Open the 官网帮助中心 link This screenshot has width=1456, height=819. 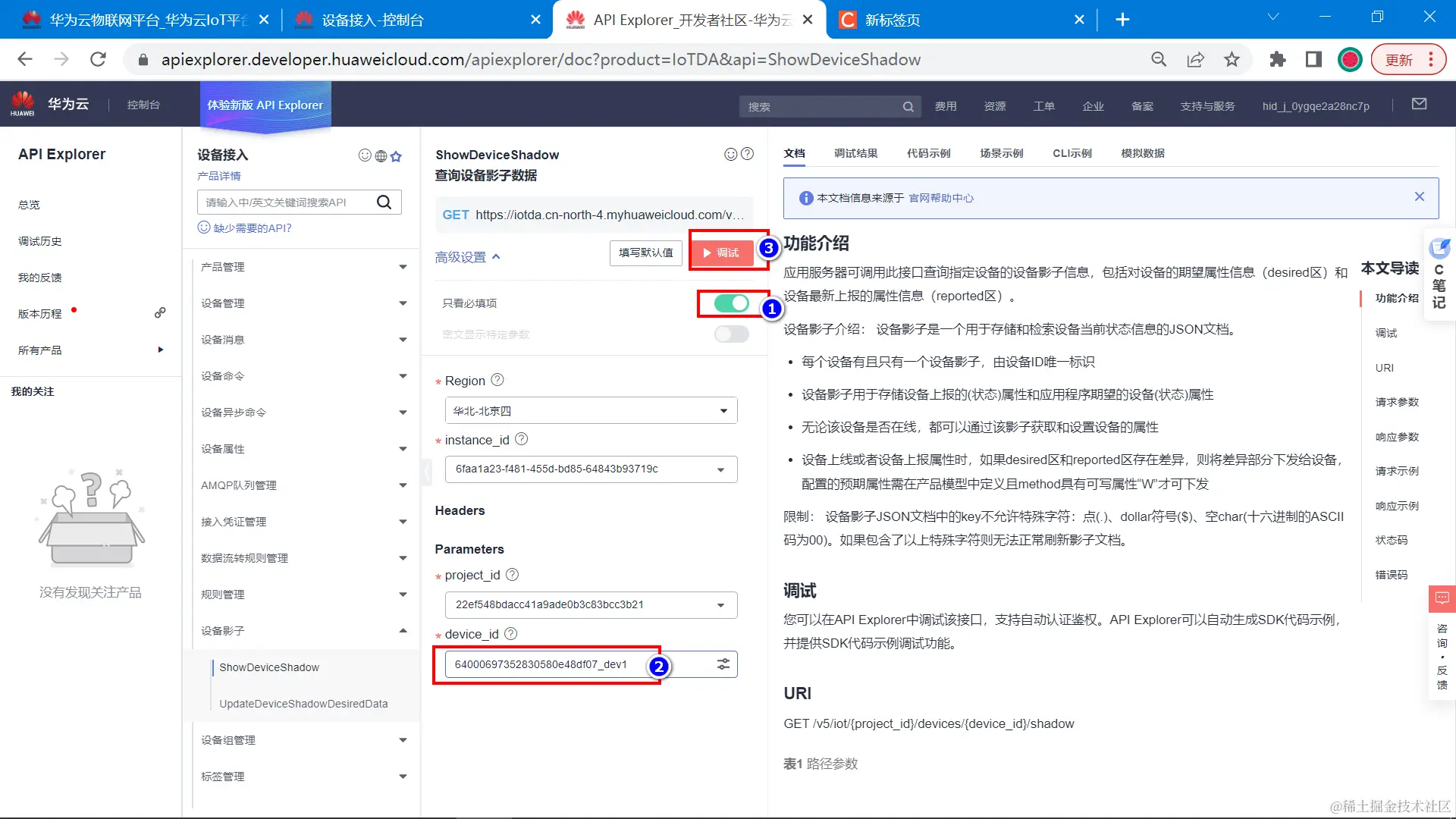pyautogui.click(x=941, y=198)
